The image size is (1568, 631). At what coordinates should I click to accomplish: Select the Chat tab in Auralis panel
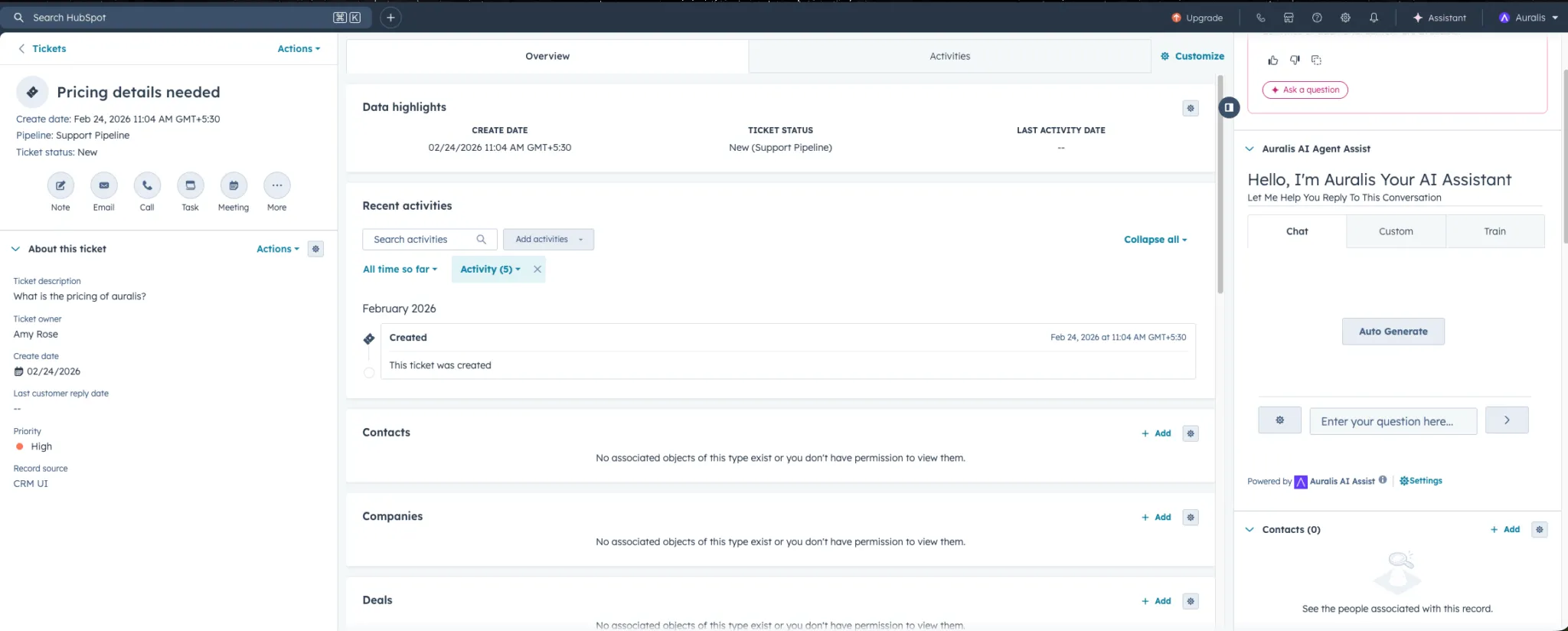[x=1297, y=231]
